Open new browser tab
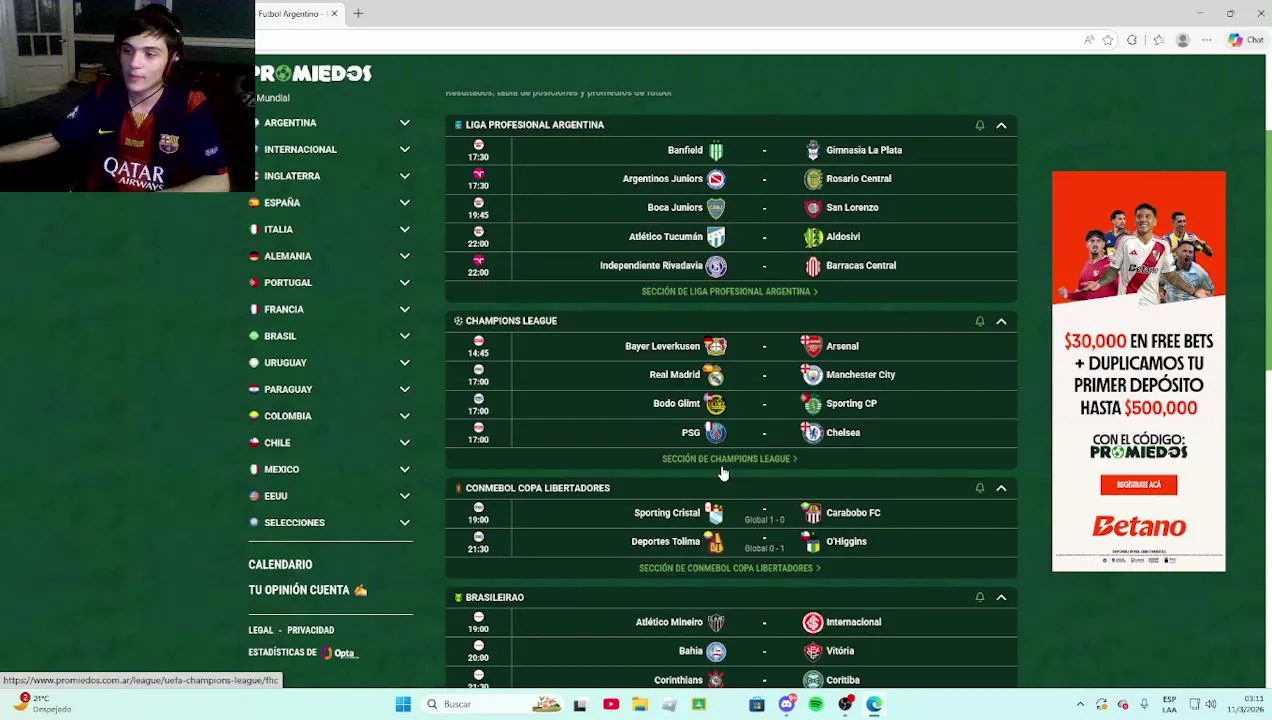Viewport: 1272px width, 720px height. coord(358,14)
